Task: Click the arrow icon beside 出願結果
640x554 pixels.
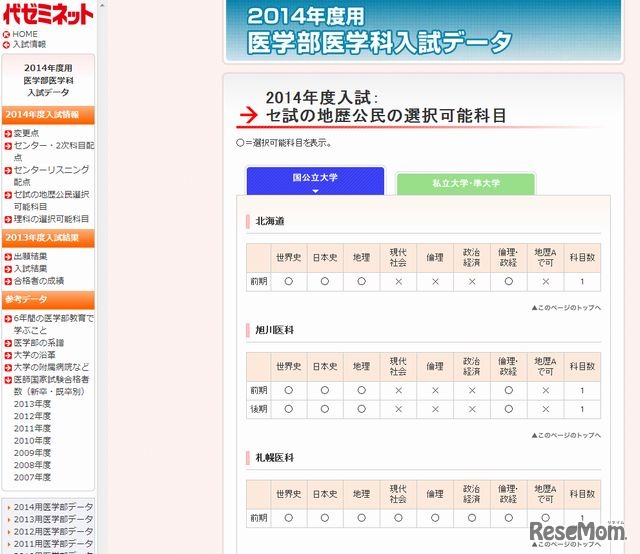Action: pyautogui.click(x=8, y=257)
